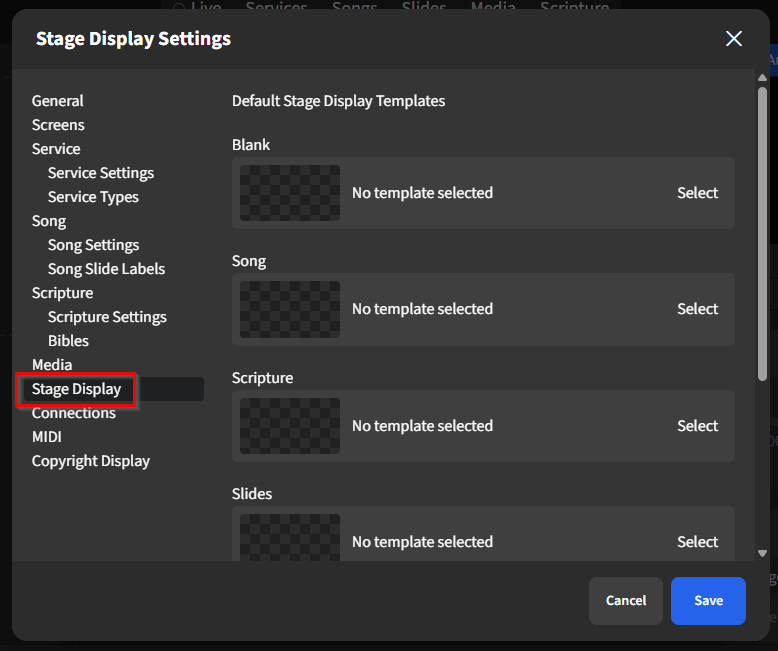
Task: Go to Media settings
Action: tap(52, 365)
